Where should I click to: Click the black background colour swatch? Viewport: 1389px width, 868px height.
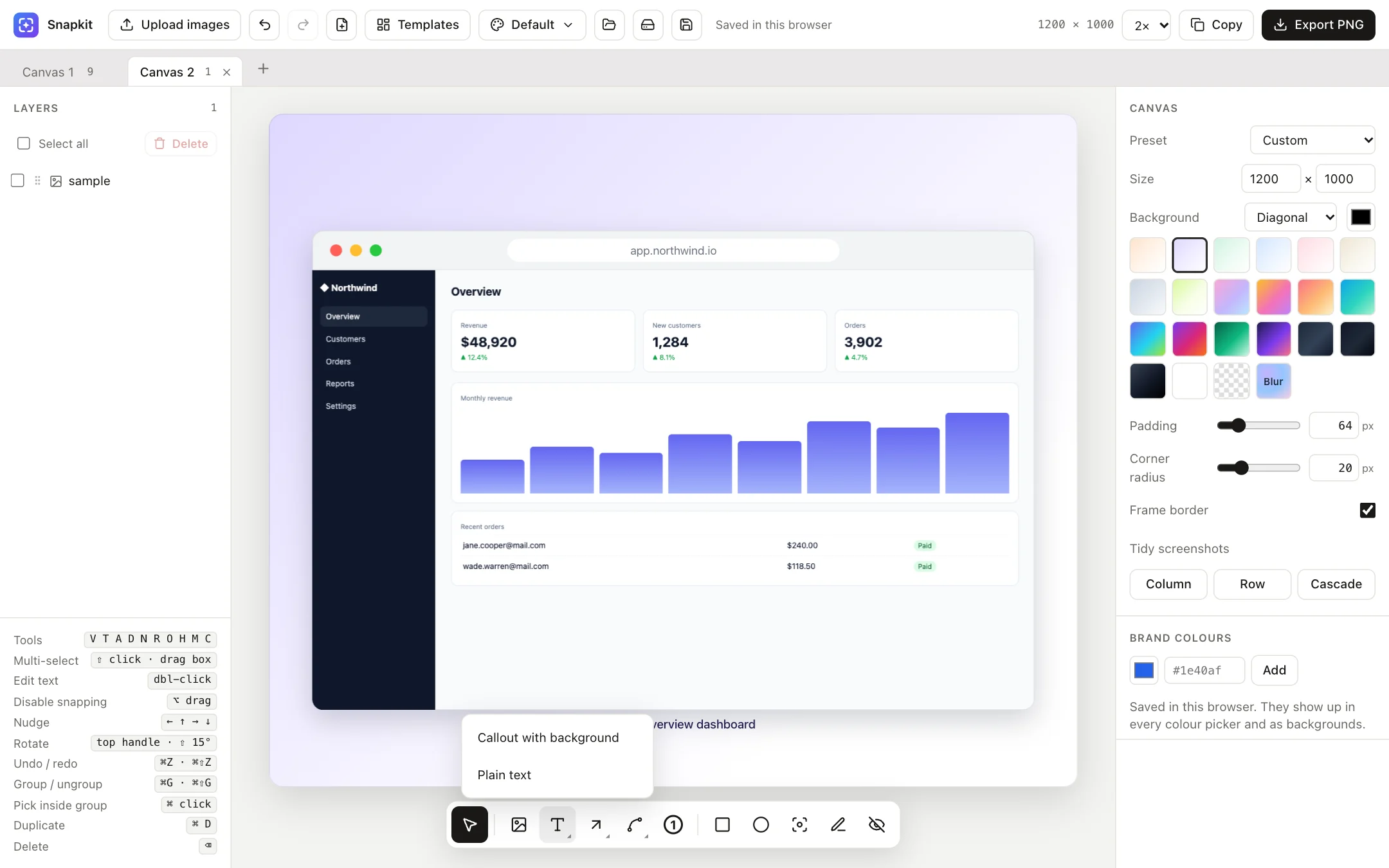(x=1361, y=217)
